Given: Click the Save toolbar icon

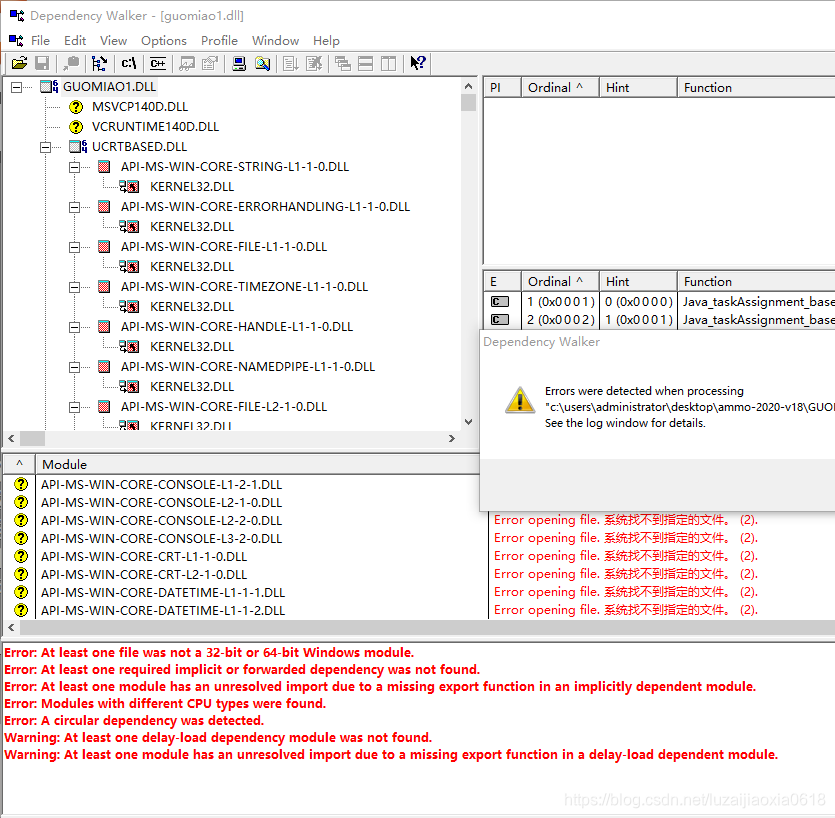Looking at the screenshot, I should click(42, 63).
